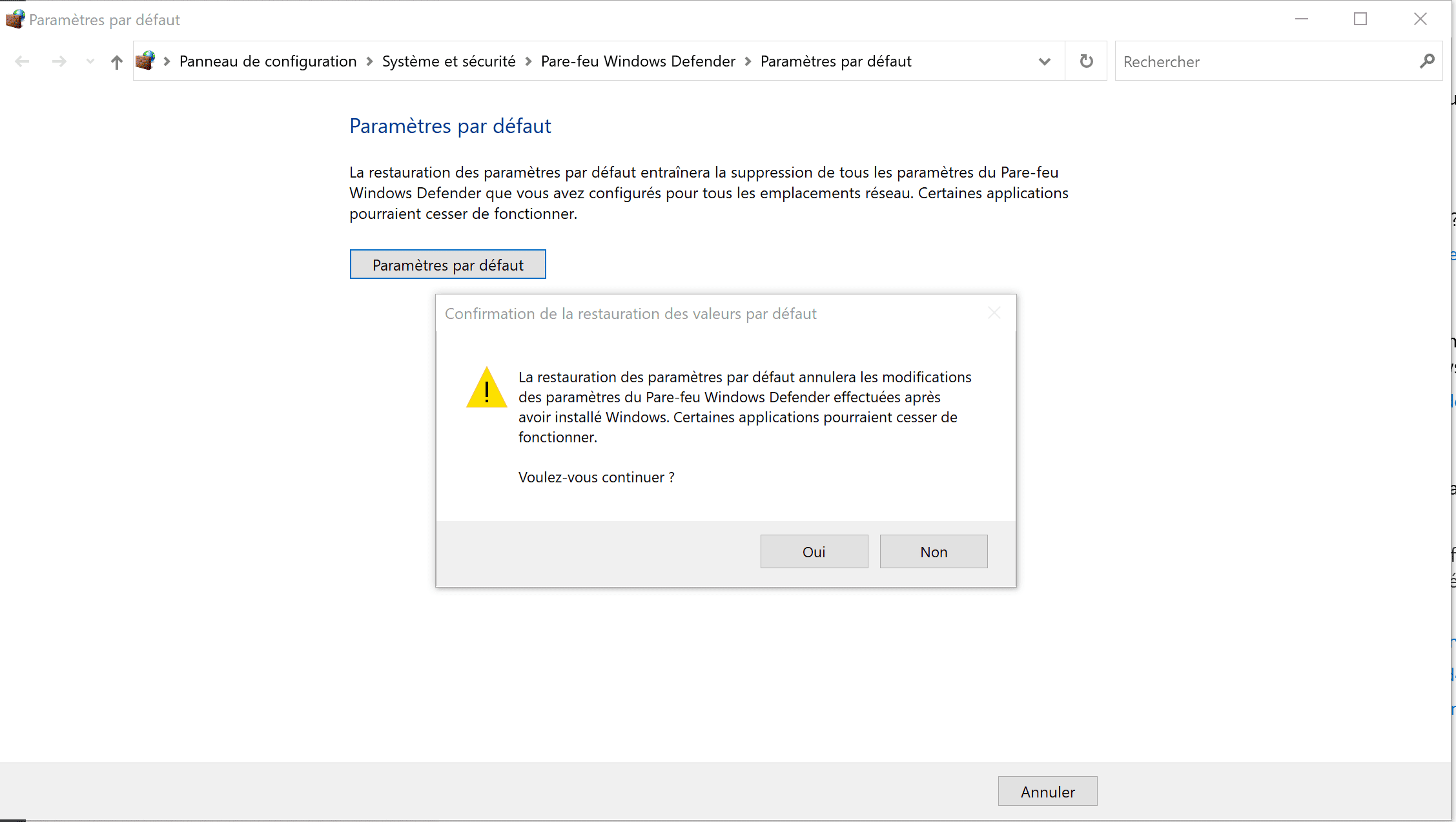This screenshot has width=1456, height=822.
Task: Click the firewall icon in the address bar
Action: (147, 61)
